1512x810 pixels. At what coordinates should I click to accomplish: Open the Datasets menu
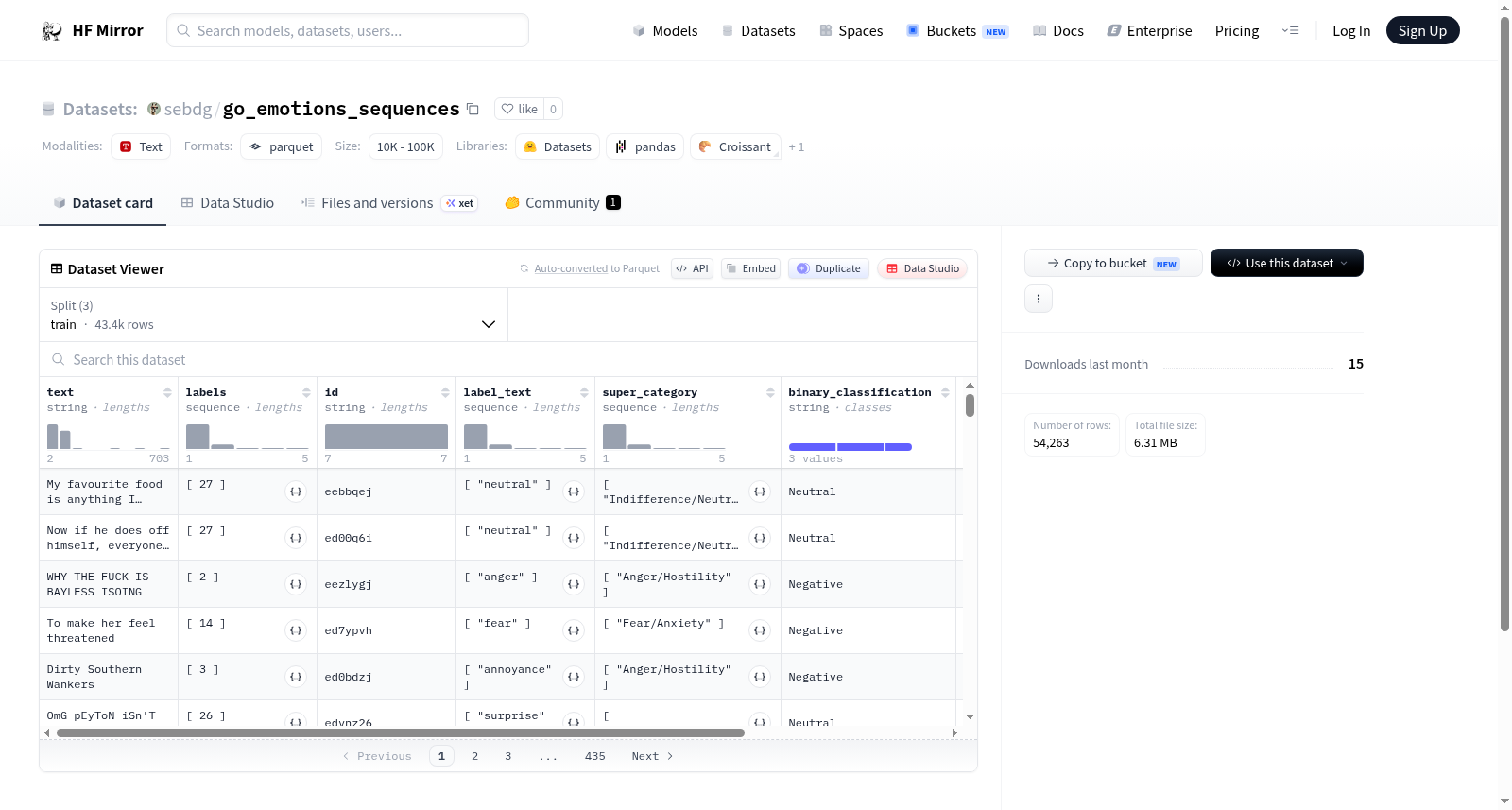[759, 30]
